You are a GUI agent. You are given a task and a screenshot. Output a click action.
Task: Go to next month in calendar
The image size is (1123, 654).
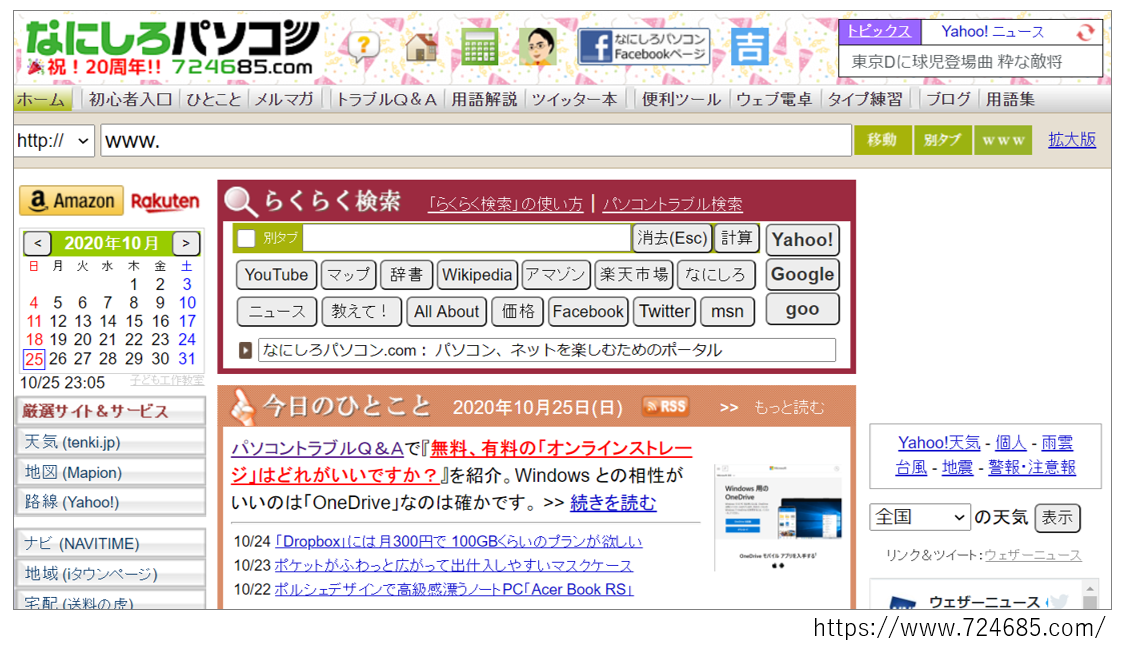click(186, 243)
